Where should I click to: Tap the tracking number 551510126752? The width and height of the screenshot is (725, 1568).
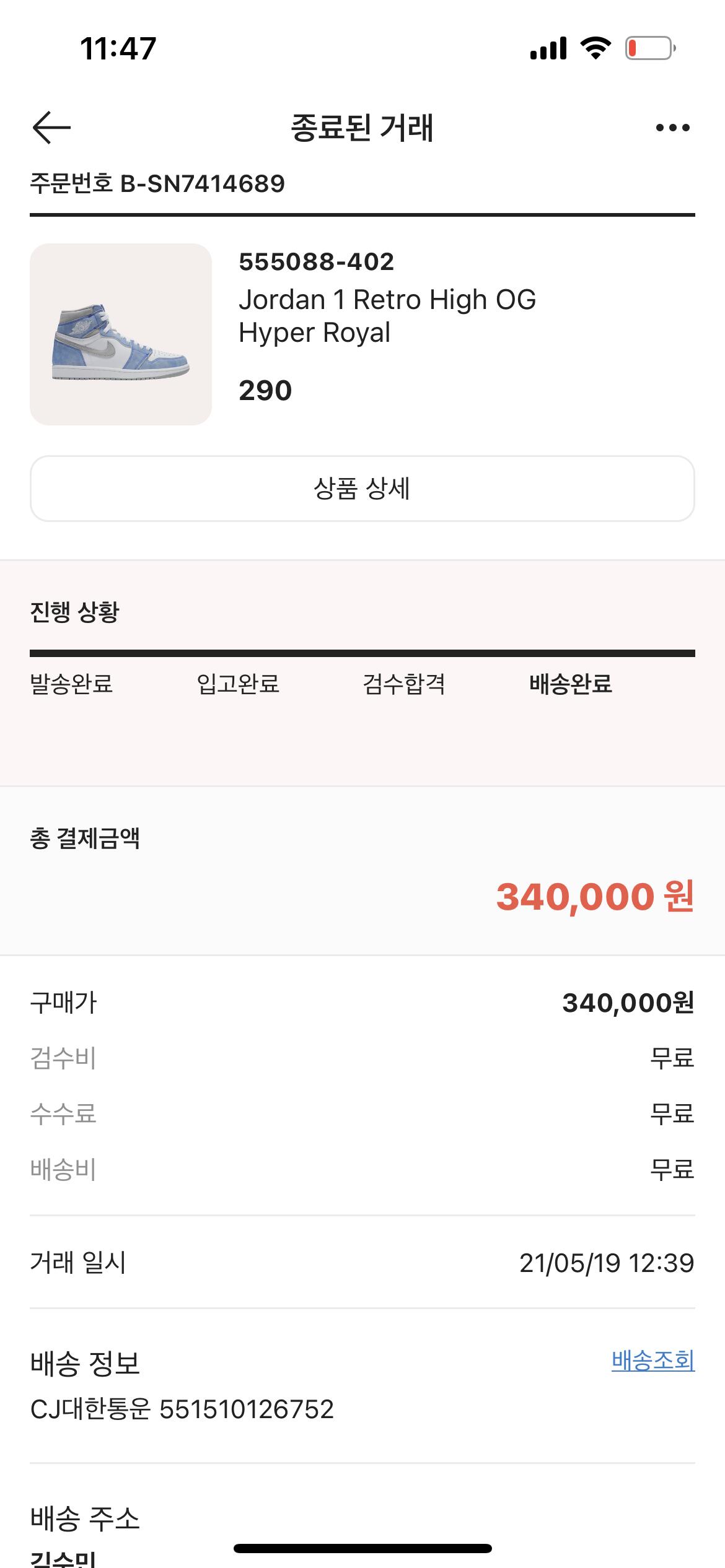(247, 1409)
